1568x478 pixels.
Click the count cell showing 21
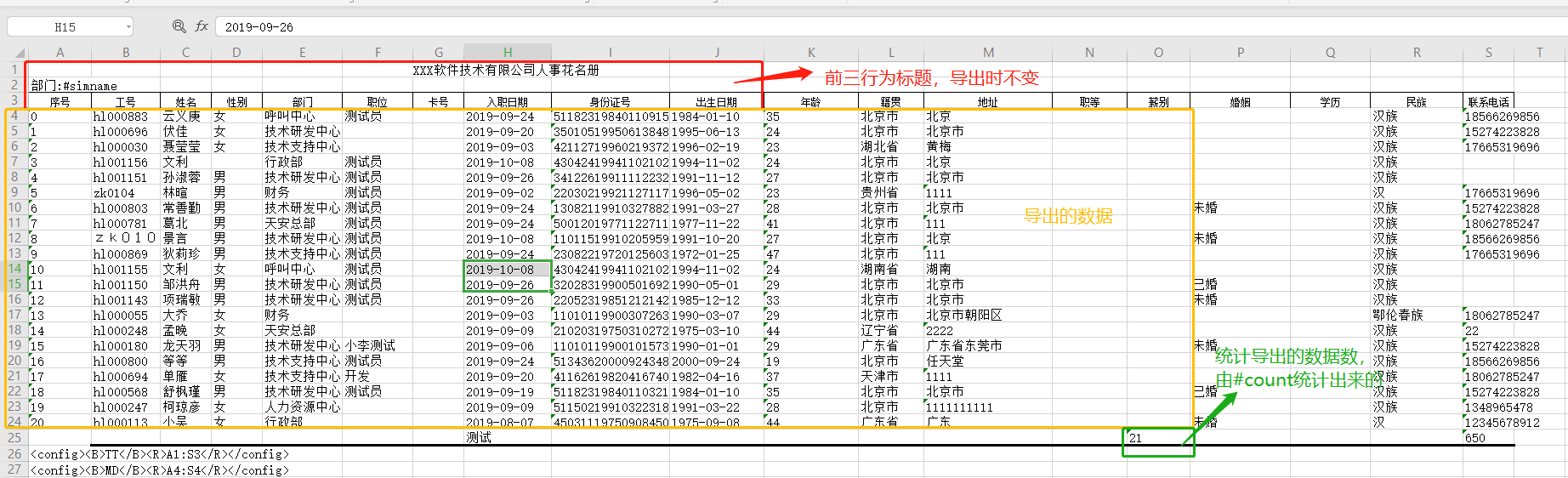tap(1156, 438)
